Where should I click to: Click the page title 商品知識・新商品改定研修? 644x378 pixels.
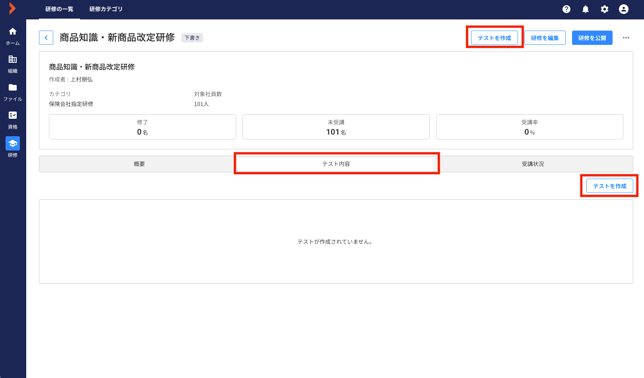117,38
